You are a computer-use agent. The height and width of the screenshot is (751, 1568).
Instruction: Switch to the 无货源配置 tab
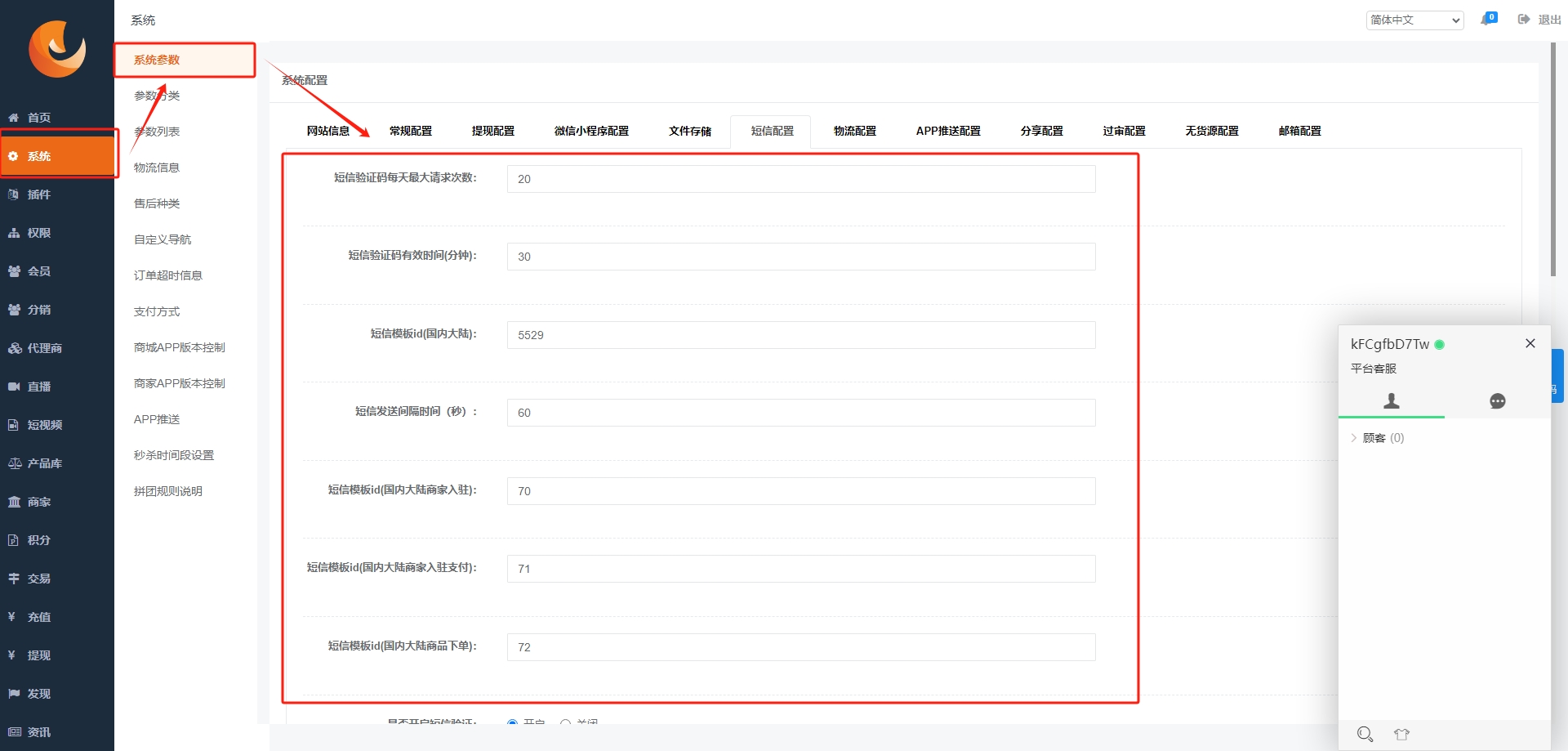(x=1212, y=131)
